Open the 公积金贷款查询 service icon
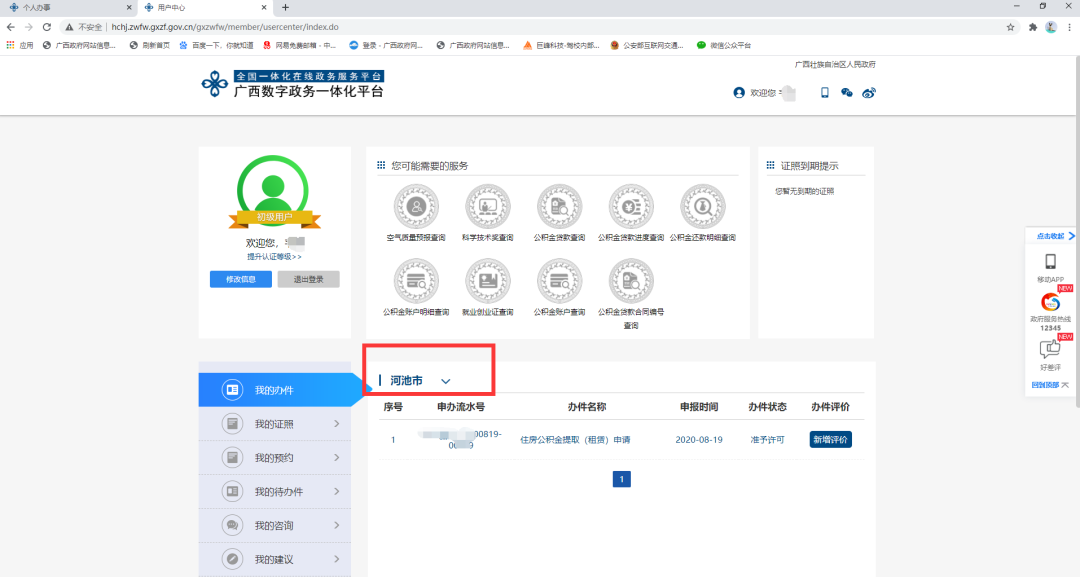Image resolution: width=1080 pixels, height=577 pixels. [x=559, y=207]
